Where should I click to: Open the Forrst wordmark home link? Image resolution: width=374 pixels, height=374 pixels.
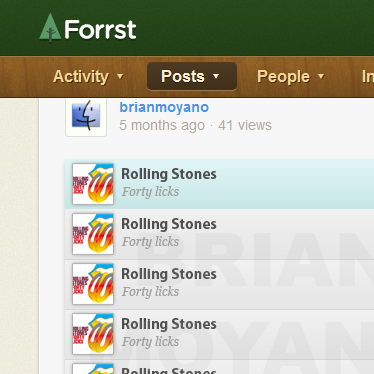tap(100, 30)
